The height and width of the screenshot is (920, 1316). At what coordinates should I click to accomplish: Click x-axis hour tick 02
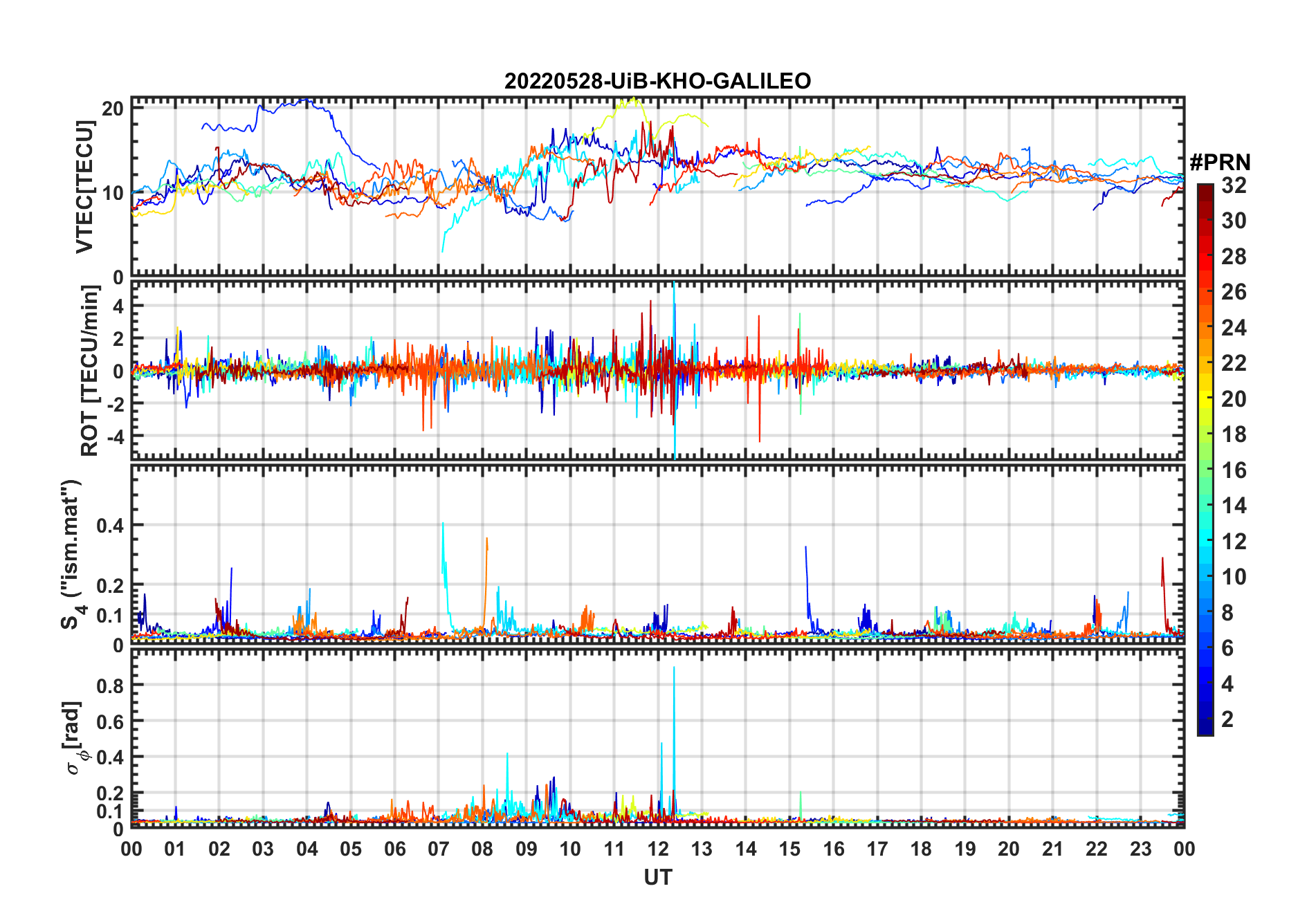point(219,849)
